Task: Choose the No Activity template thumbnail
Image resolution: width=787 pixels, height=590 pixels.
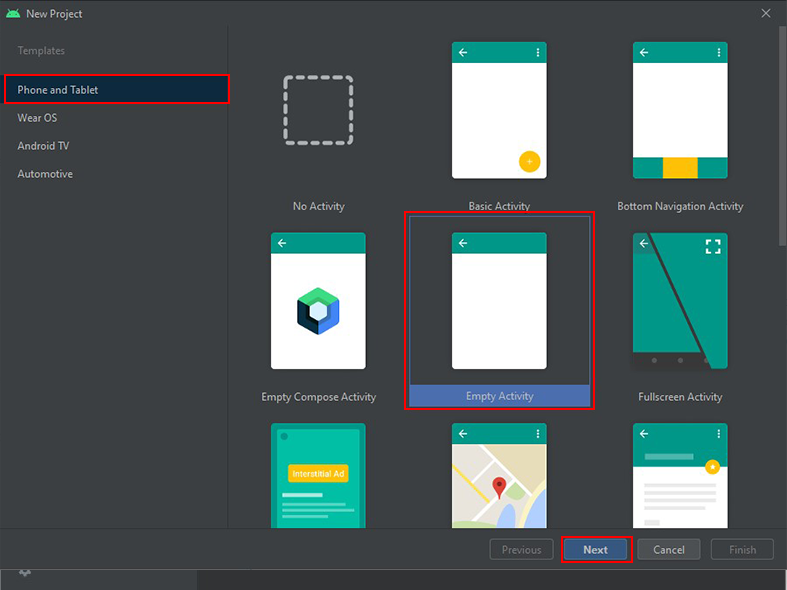Action: [x=318, y=110]
